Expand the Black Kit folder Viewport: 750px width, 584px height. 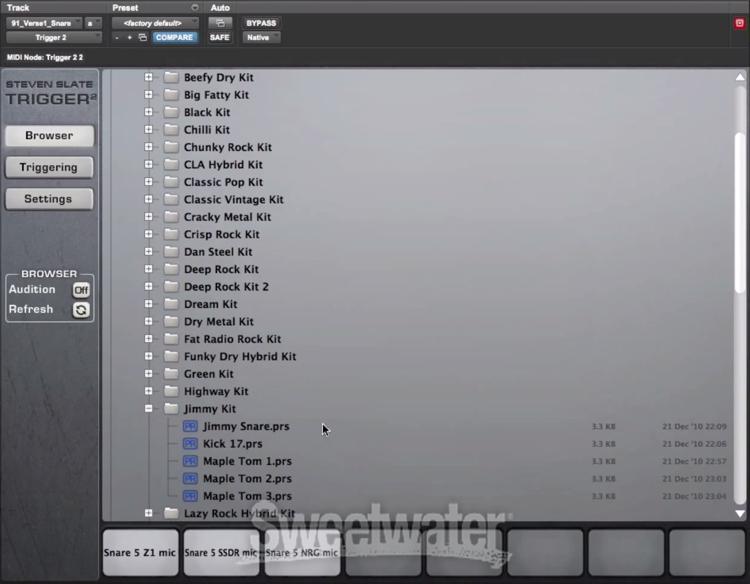tap(148, 112)
